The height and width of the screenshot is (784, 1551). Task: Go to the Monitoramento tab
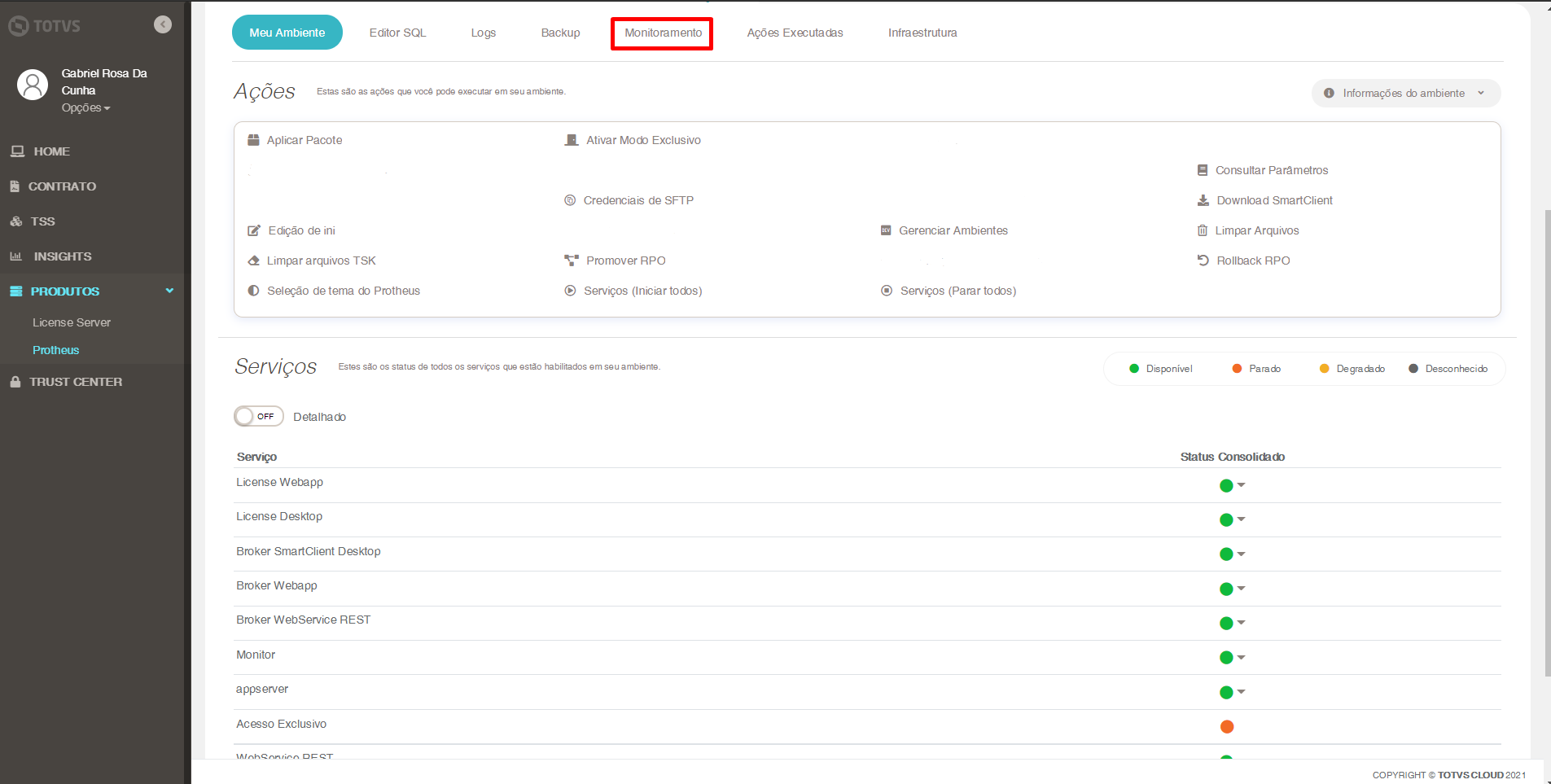click(663, 33)
